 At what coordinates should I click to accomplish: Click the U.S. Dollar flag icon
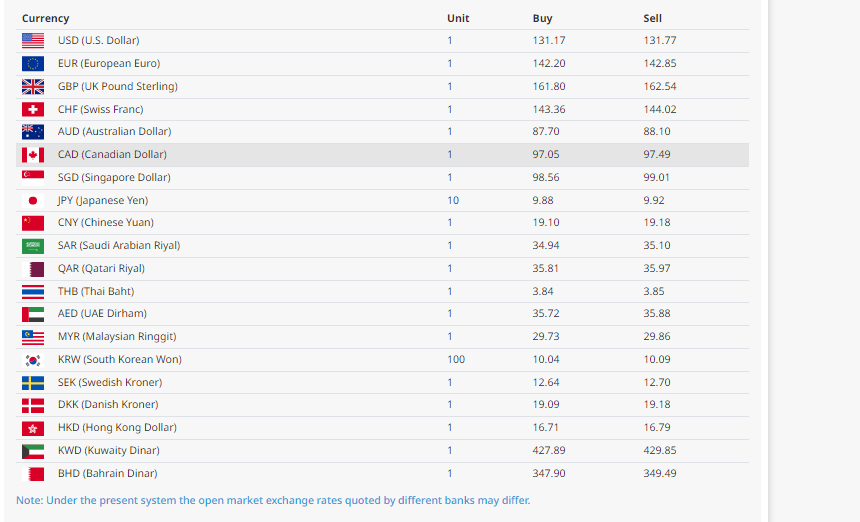tap(33, 40)
